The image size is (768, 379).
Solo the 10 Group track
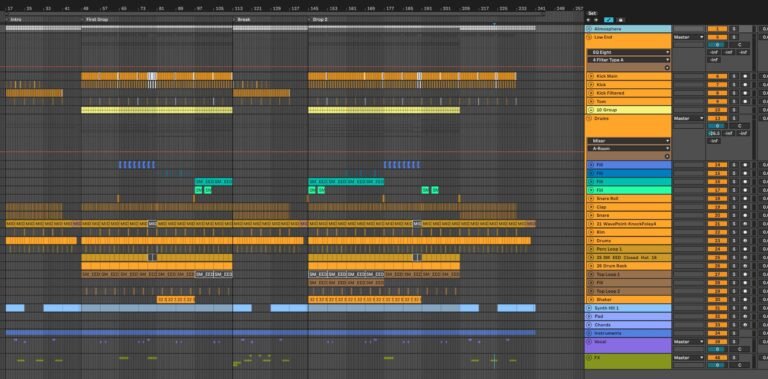click(x=734, y=110)
